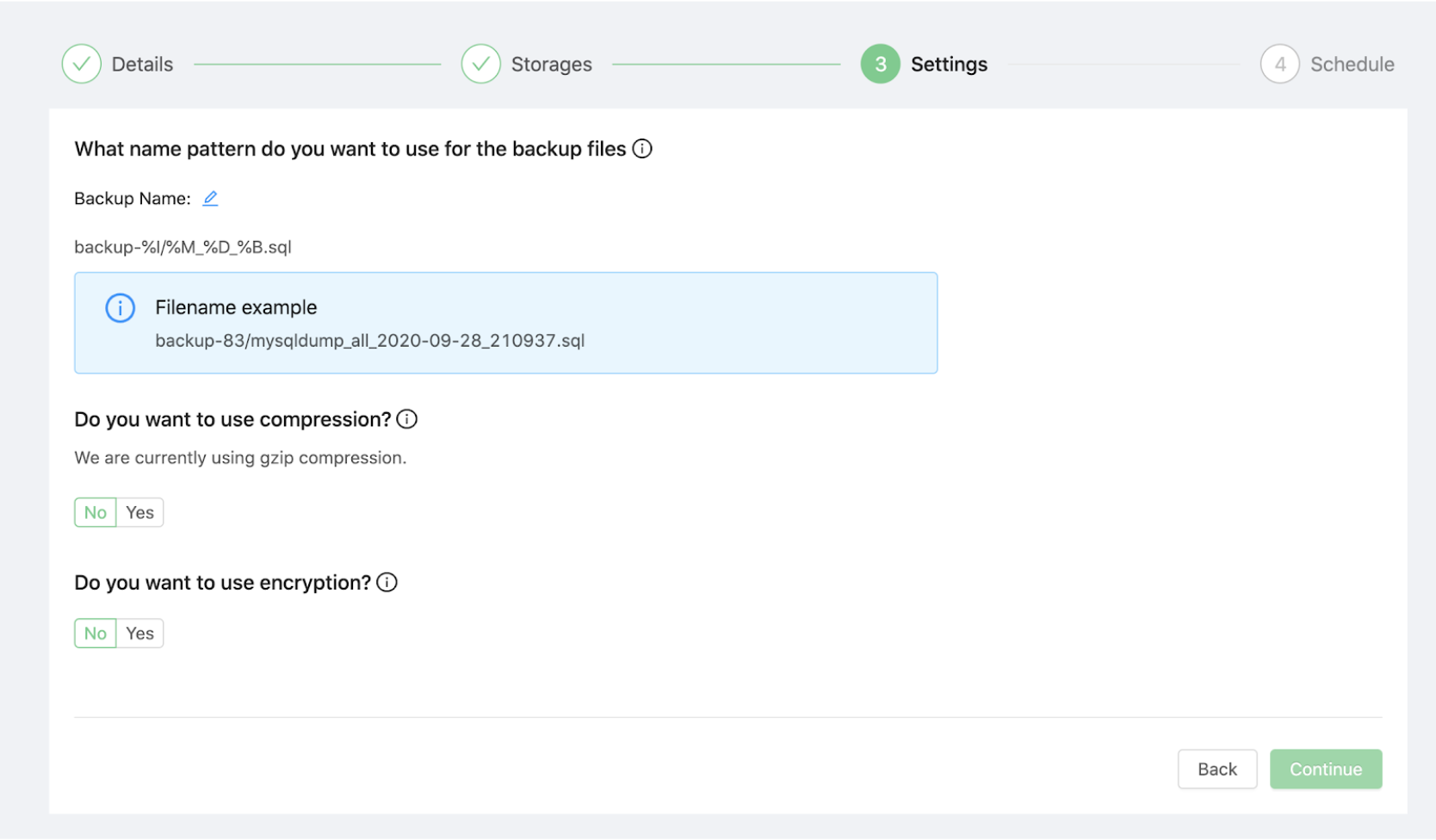Click the example filename backup-83 text
Screen dimensions: 1436x840
pyautogui.click(x=369, y=341)
